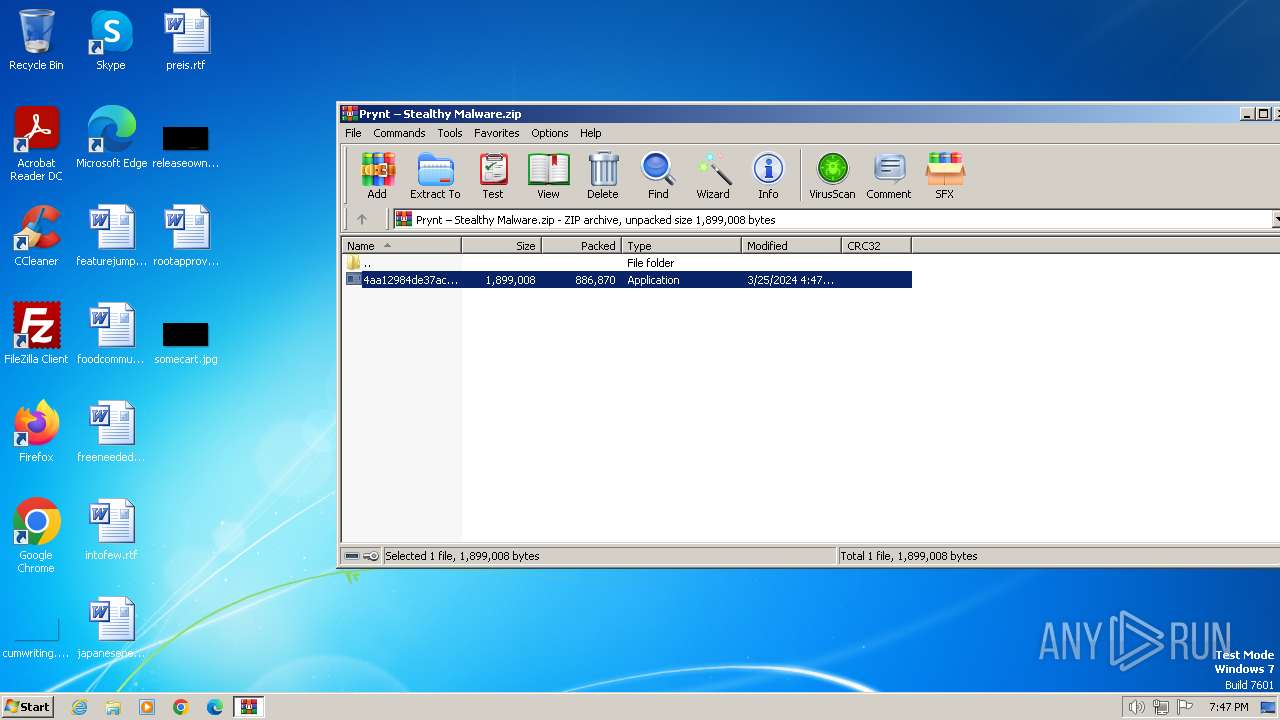Screen dimensions: 1280x720
Task: Click the Add toolbar icon in WinRAR
Action: (377, 176)
